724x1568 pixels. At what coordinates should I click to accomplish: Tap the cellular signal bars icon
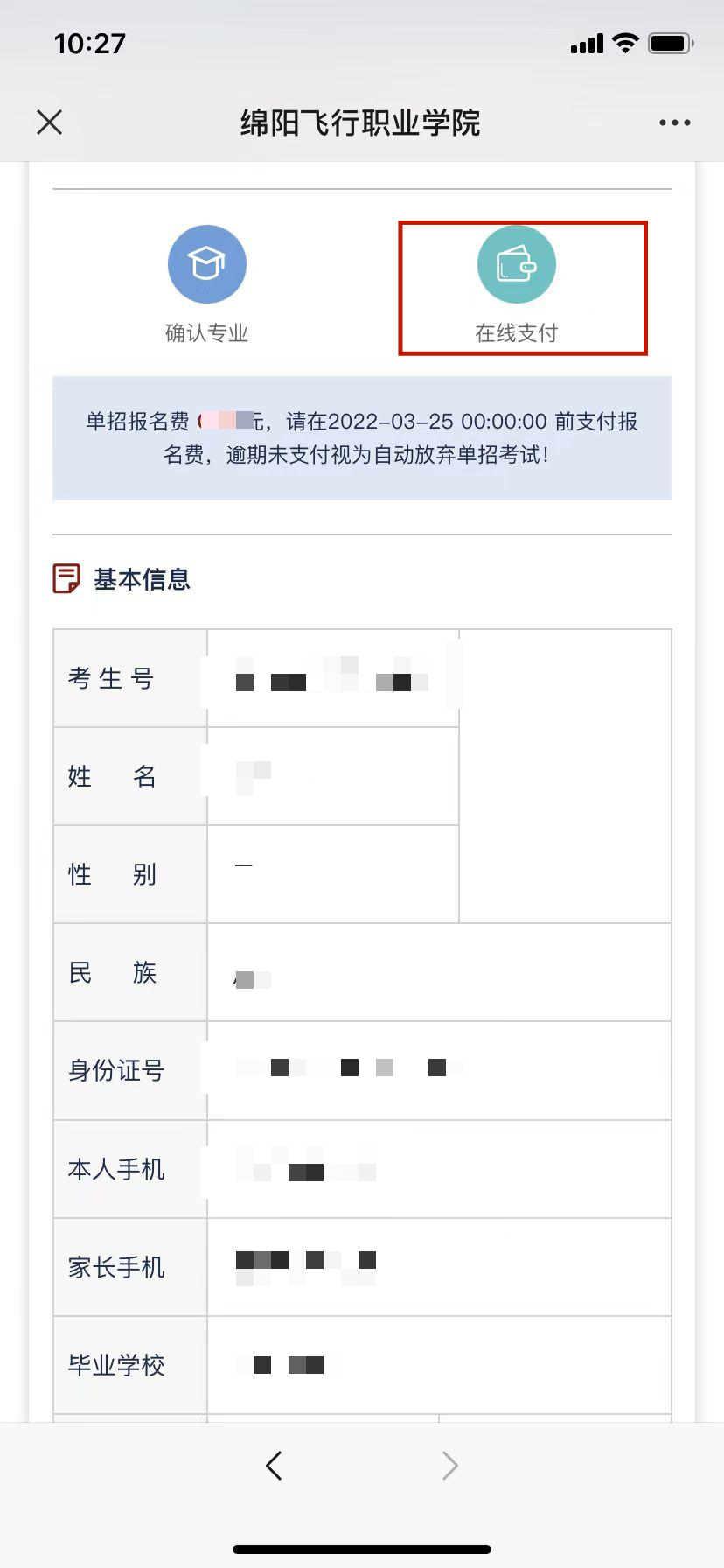point(587,44)
